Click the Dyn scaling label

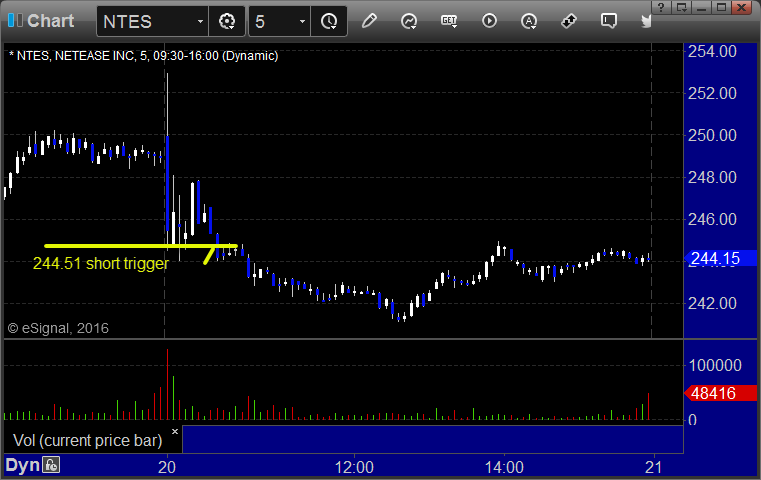[x=22, y=465]
